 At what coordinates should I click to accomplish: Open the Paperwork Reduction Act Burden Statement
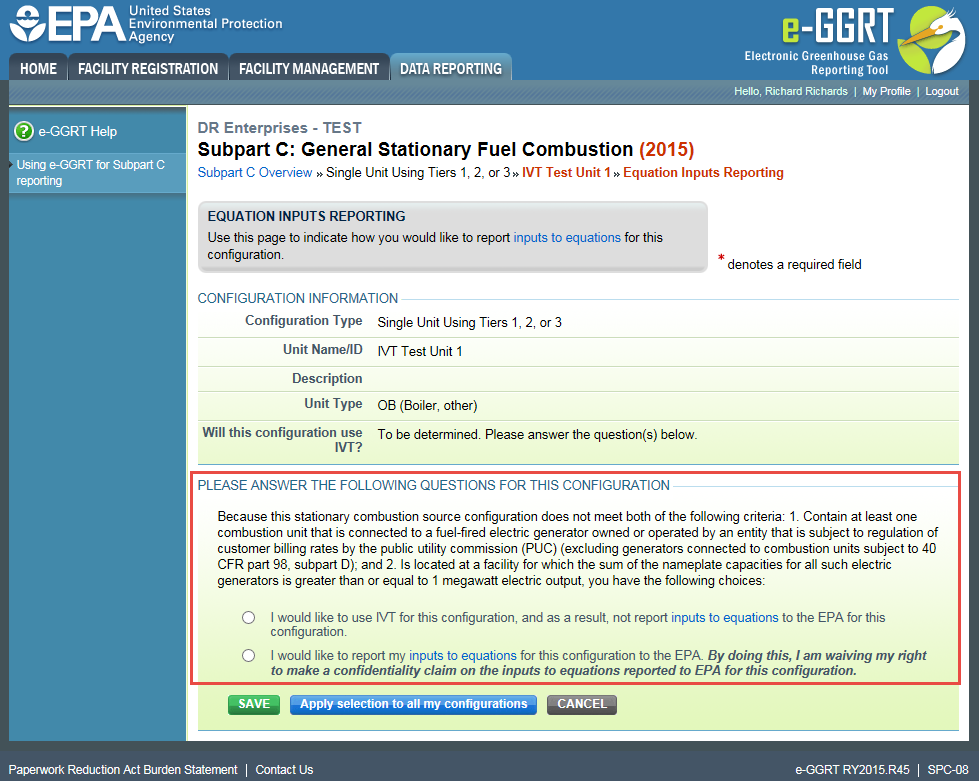pyautogui.click(x=123, y=770)
